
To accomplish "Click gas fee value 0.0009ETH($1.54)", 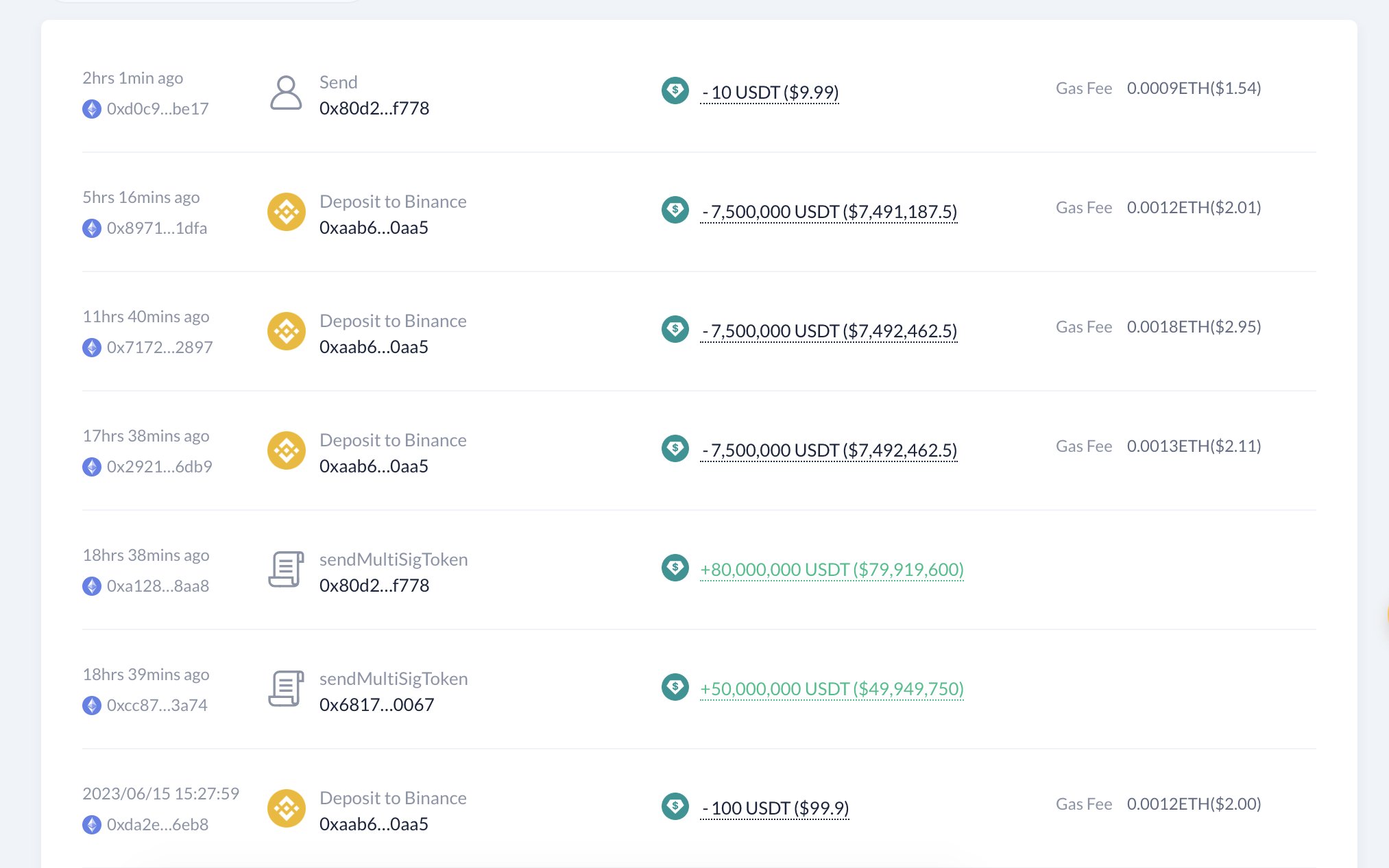I will tap(1194, 88).
